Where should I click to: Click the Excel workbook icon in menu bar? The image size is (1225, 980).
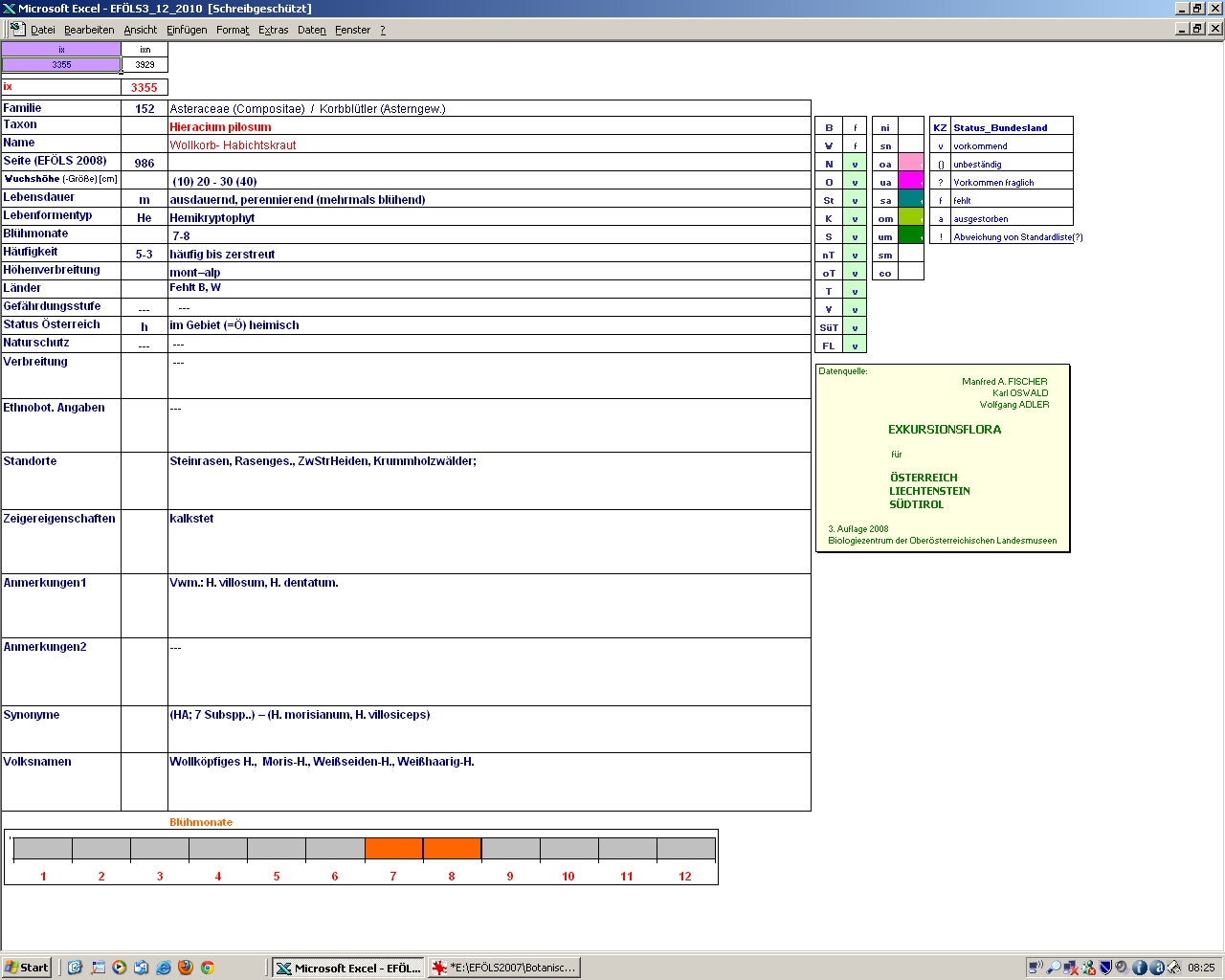click(x=16, y=29)
